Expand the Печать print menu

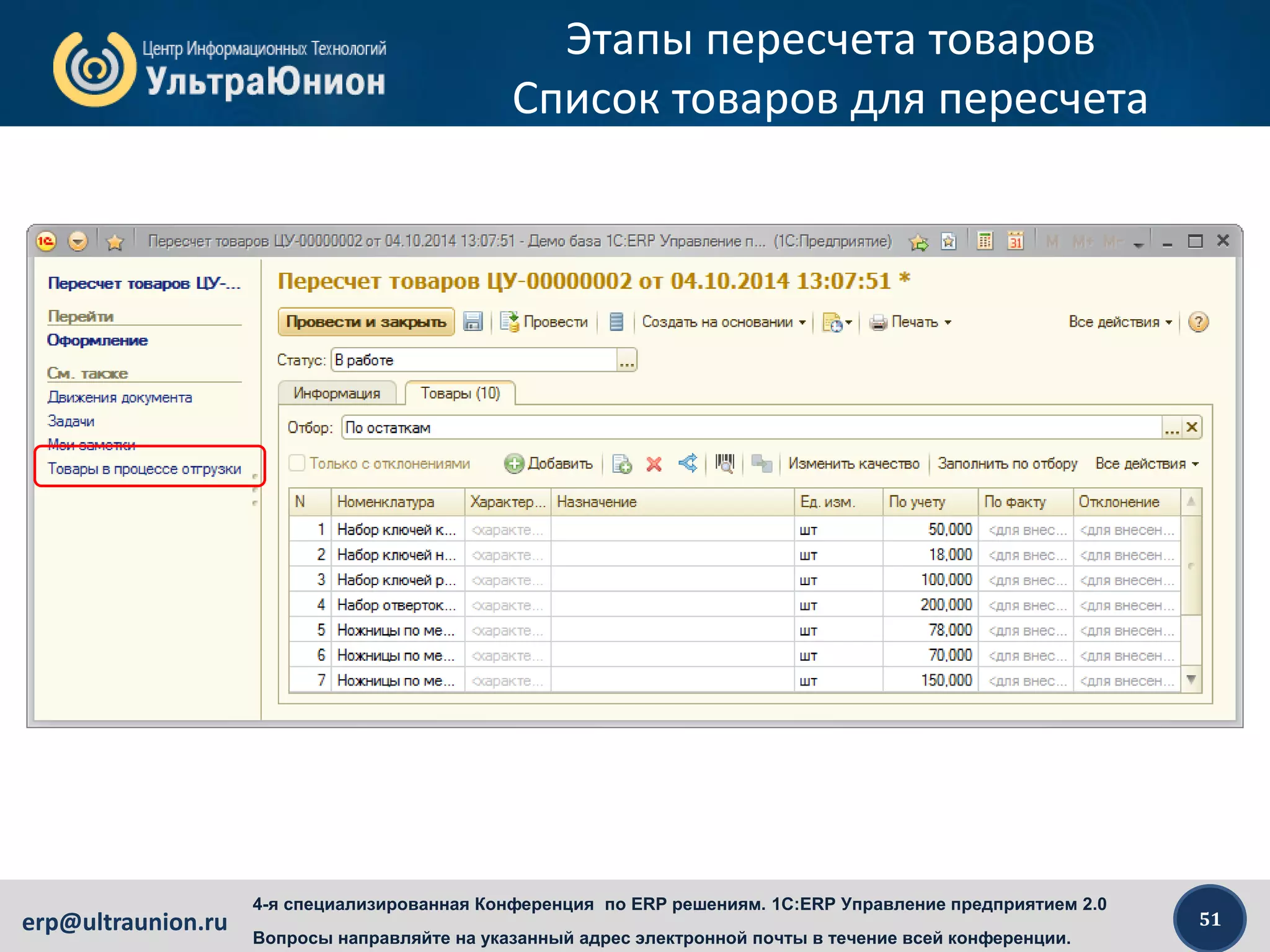(910, 322)
